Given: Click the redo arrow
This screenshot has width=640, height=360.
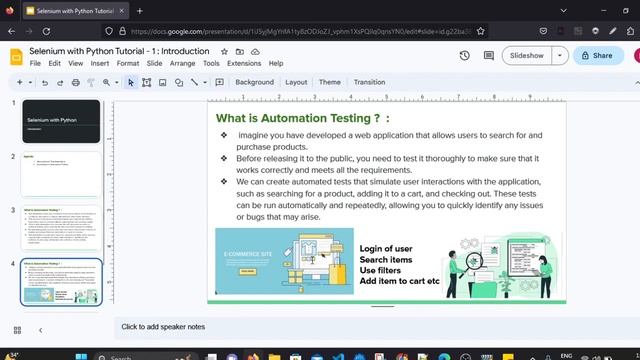Looking at the screenshot, I should (x=60, y=82).
